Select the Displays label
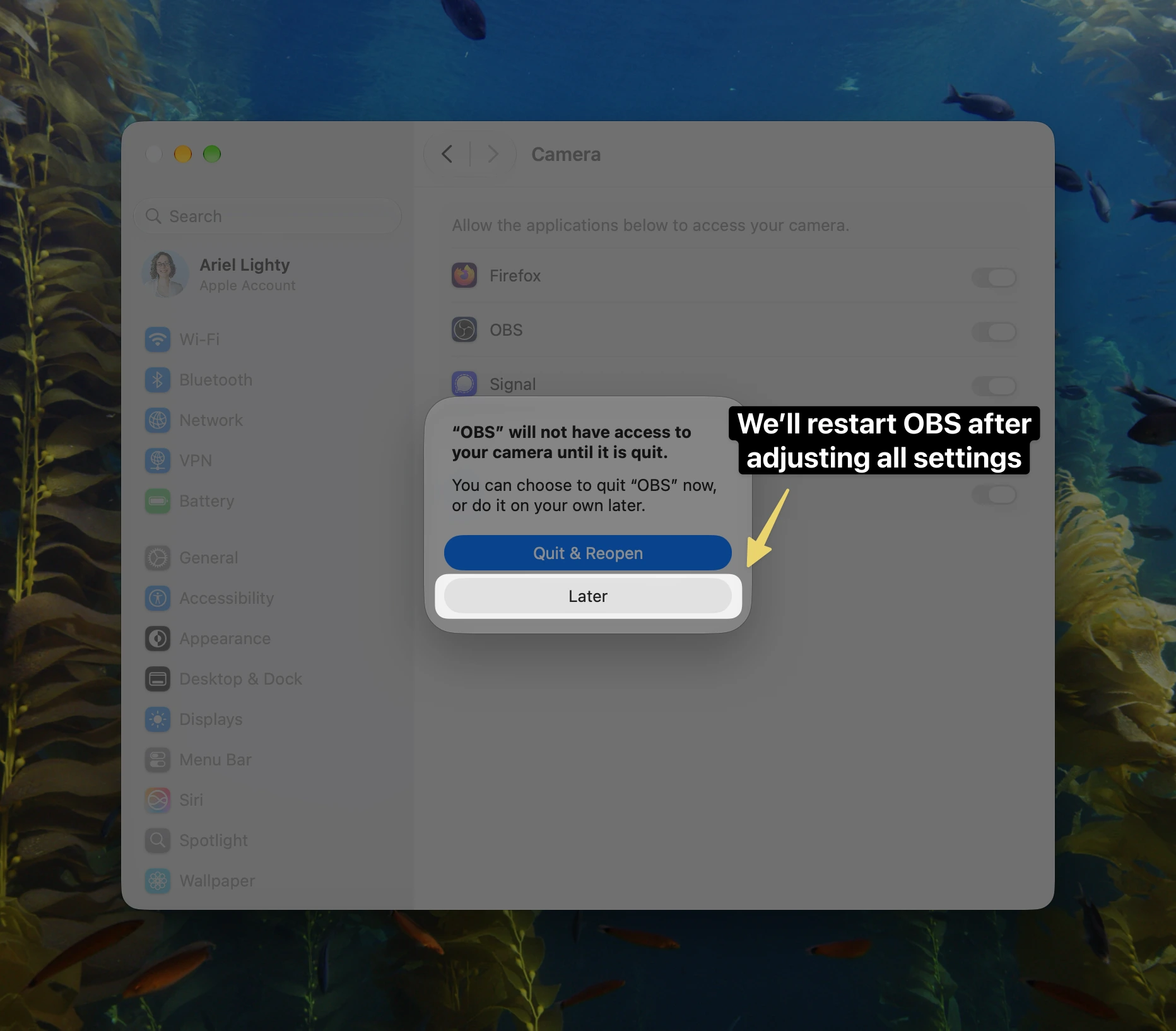1176x1031 pixels. pos(211,719)
